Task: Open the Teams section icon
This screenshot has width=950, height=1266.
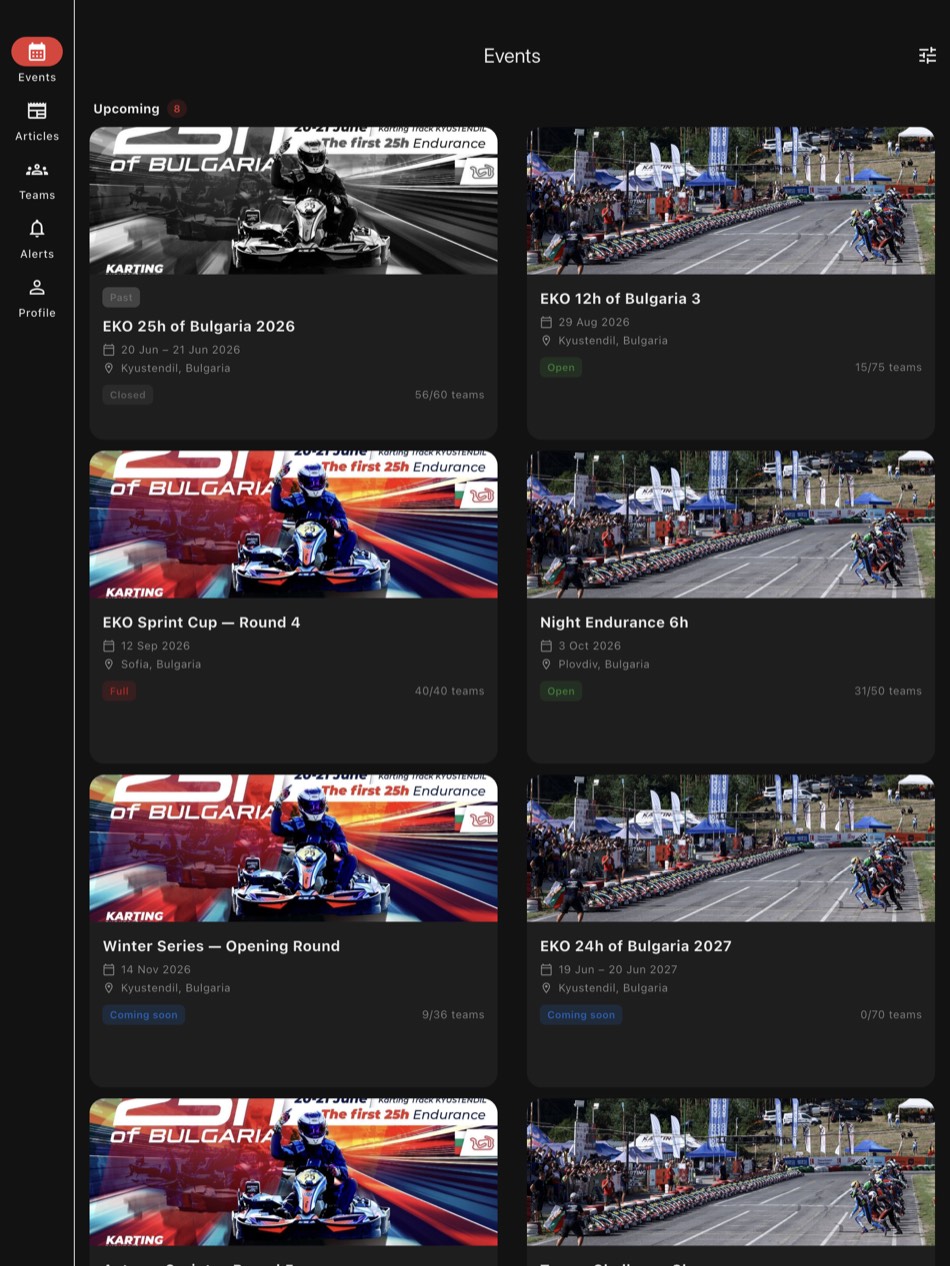Action: click(37, 170)
